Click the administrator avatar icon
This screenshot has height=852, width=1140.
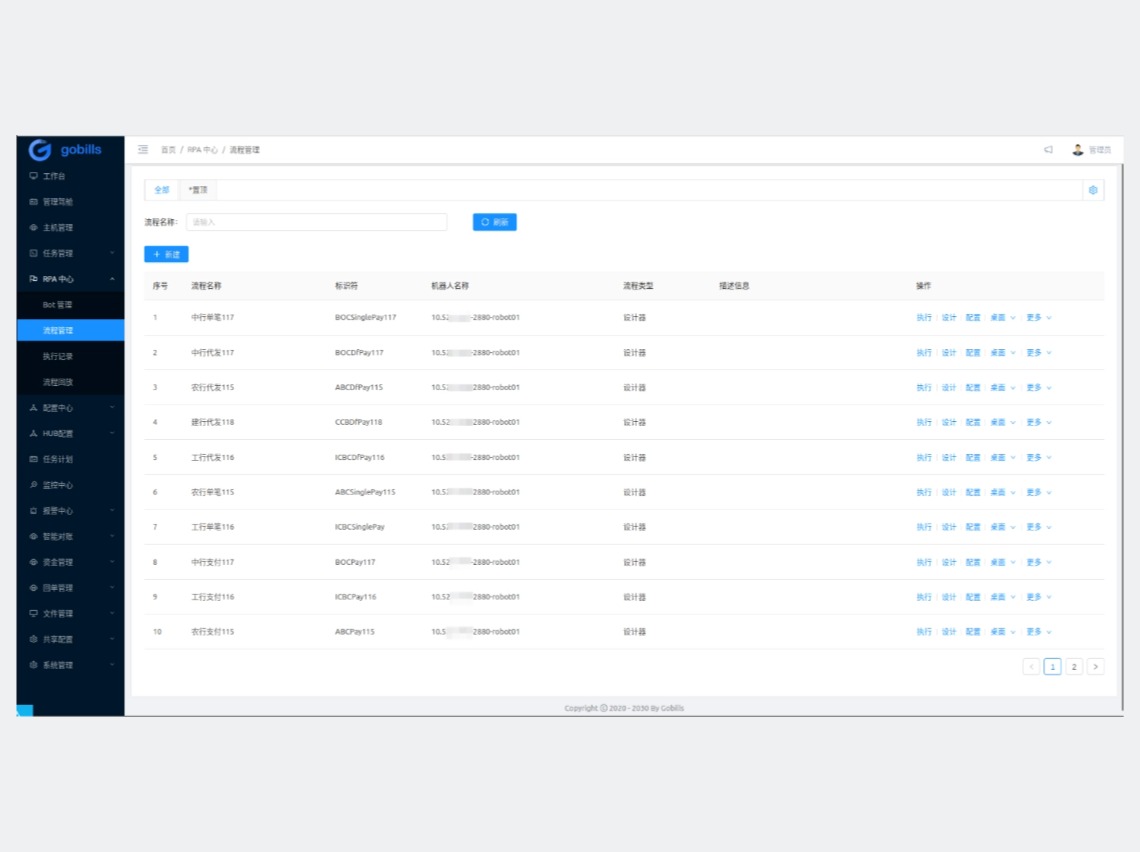[x=1077, y=150]
